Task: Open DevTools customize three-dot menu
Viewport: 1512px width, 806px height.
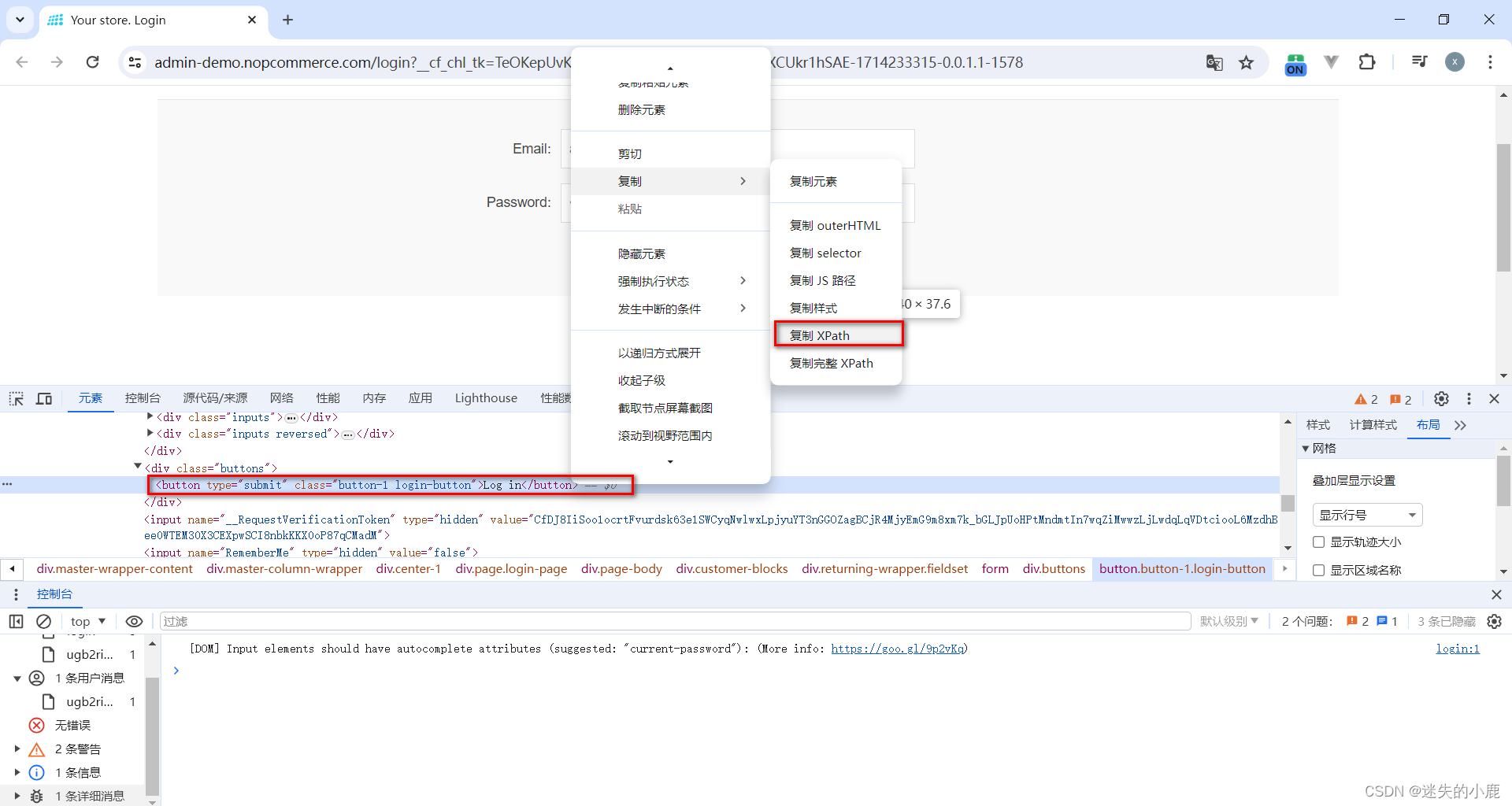Action: pos(1469,398)
